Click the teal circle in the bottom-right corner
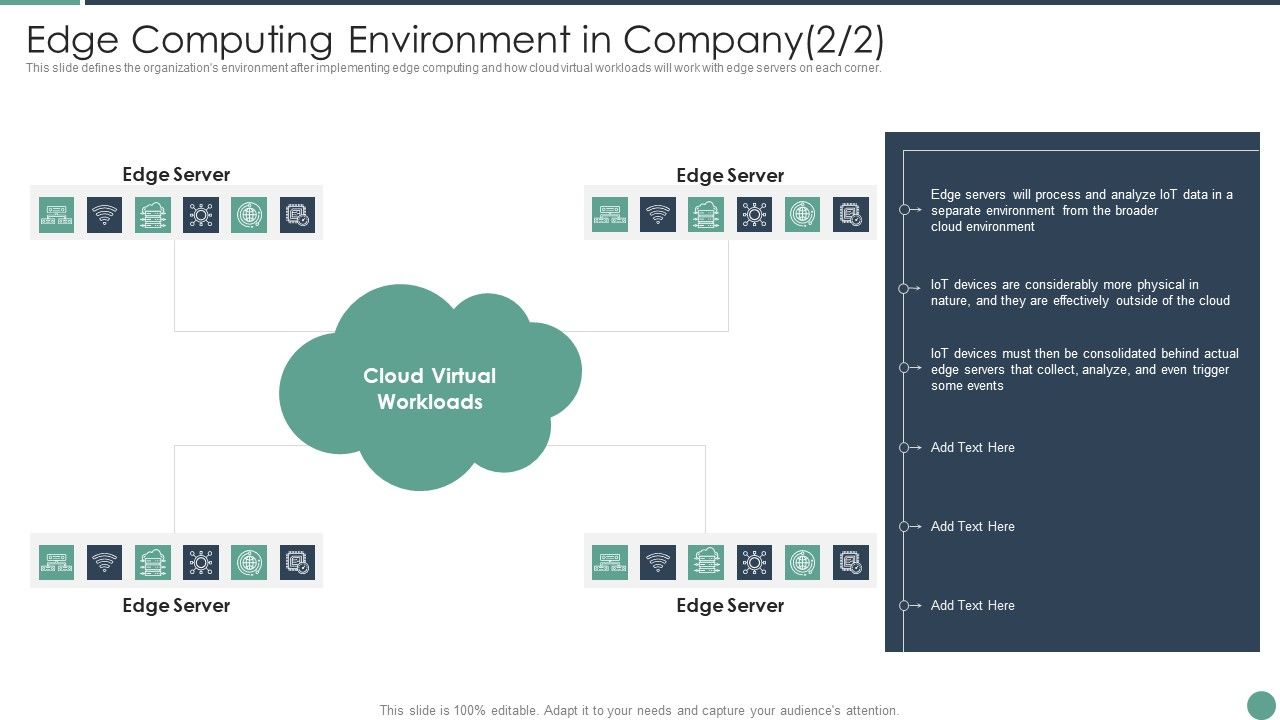 1259,703
